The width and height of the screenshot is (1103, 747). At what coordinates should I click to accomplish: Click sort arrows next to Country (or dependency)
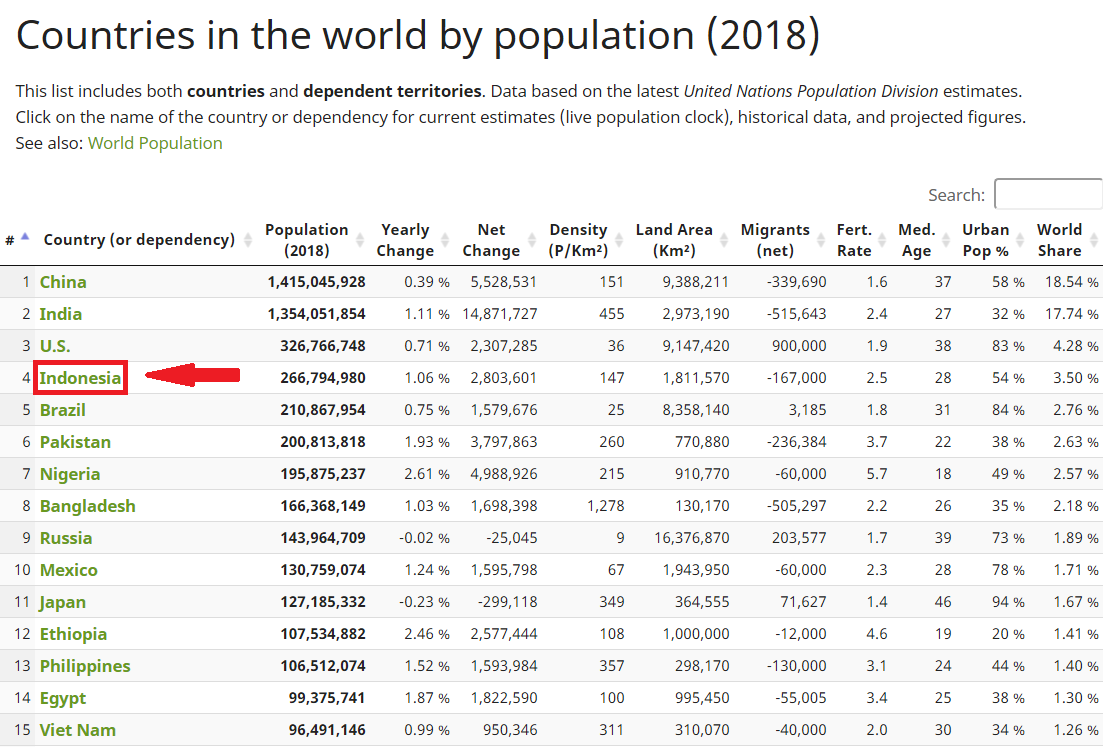point(247,240)
